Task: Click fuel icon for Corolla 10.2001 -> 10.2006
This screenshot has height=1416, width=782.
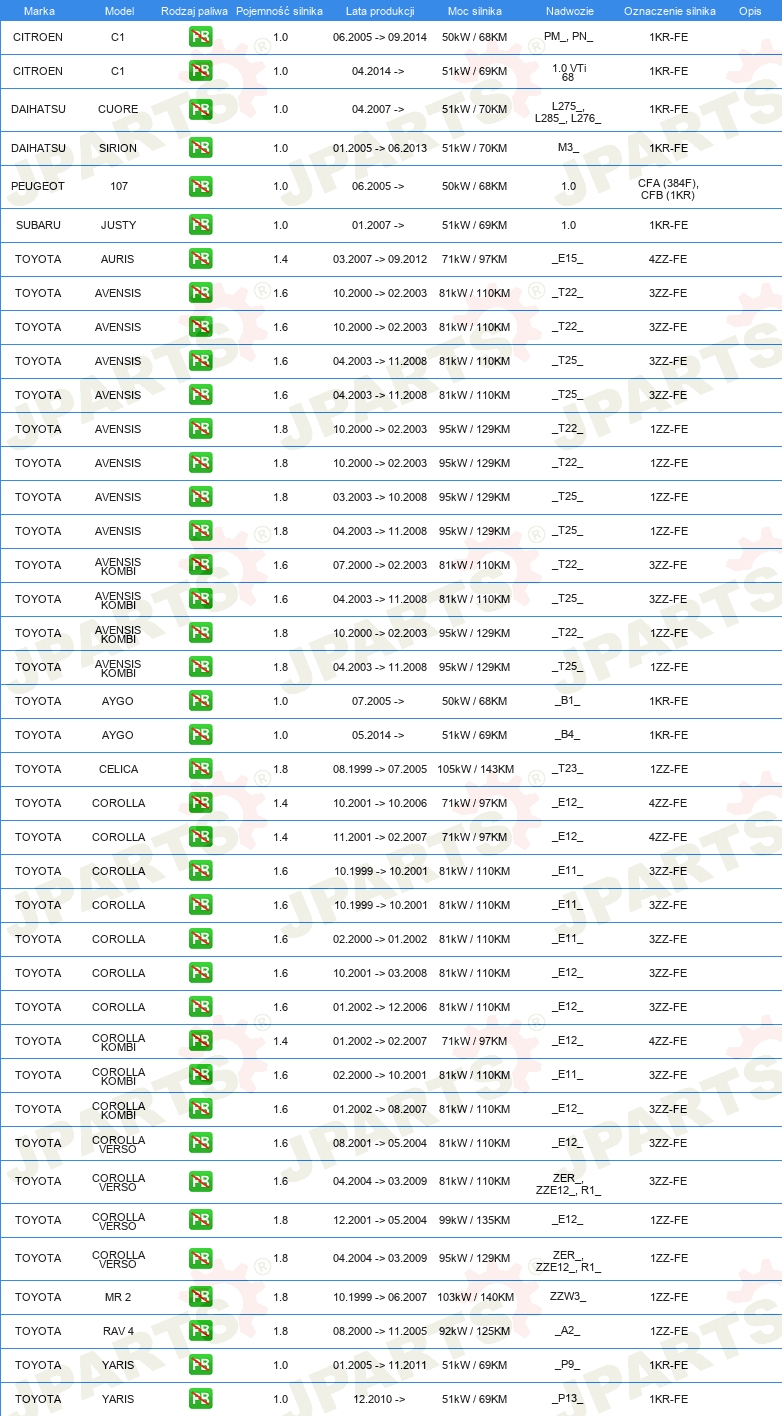Action: click(x=200, y=803)
